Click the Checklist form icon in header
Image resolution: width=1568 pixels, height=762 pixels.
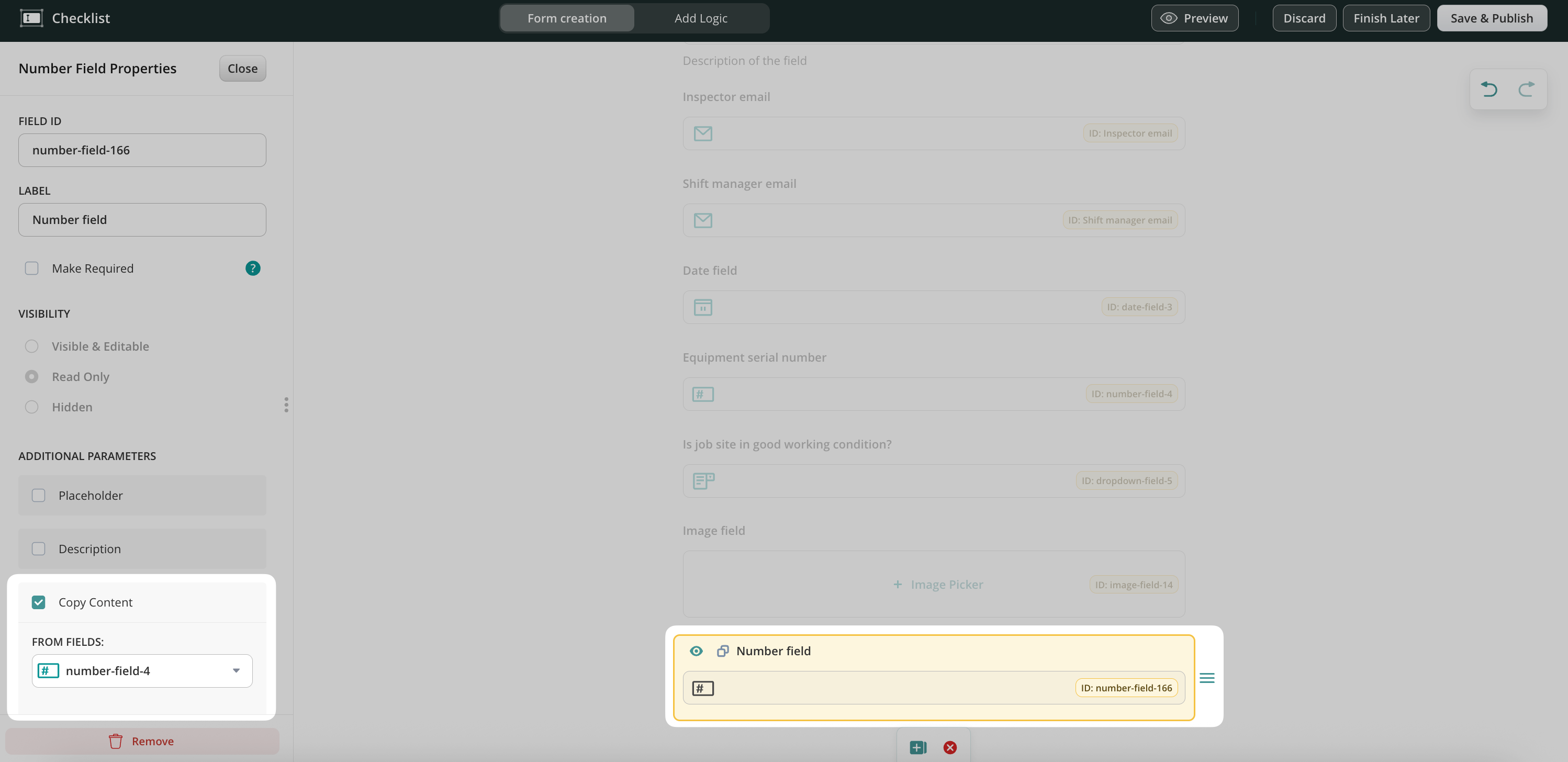(x=31, y=18)
